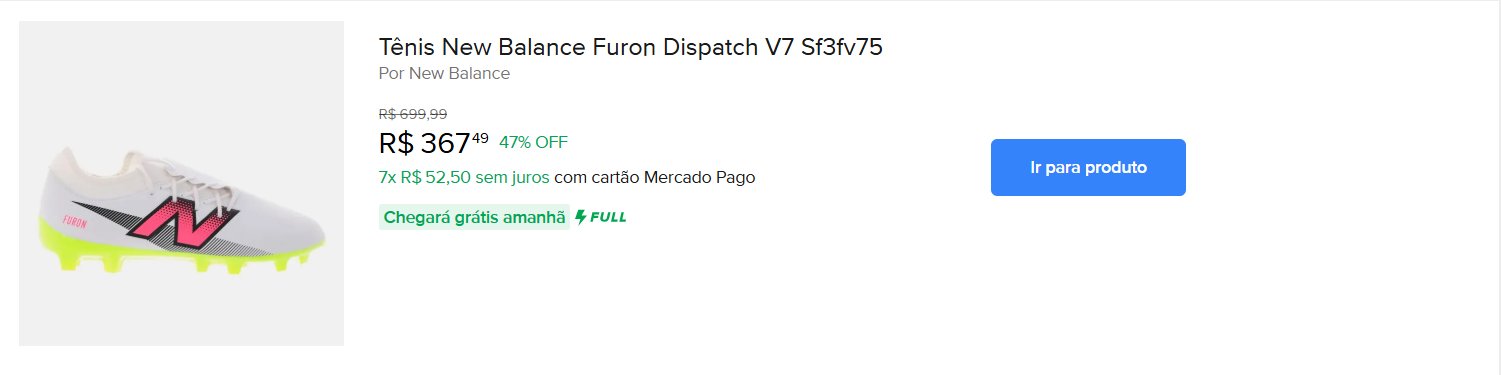Click the Ir para produto button
The height and width of the screenshot is (375, 1501).
coord(1088,167)
